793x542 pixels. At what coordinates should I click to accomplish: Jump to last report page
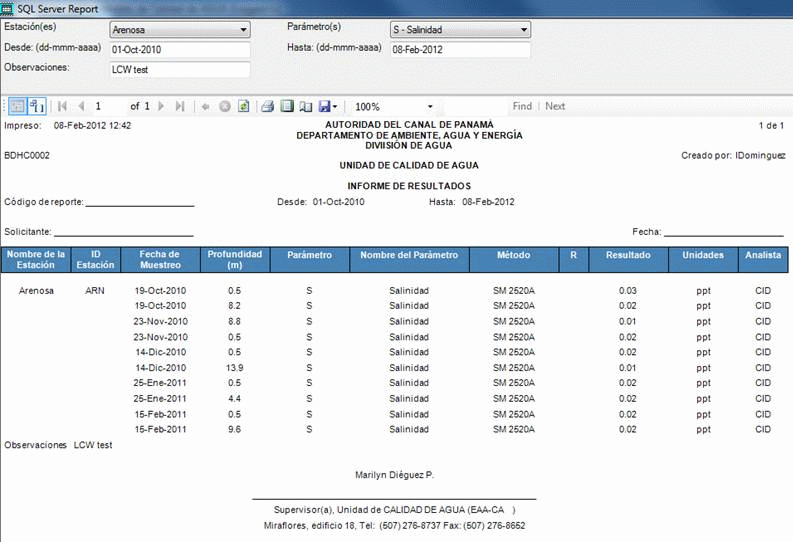click(x=180, y=106)
